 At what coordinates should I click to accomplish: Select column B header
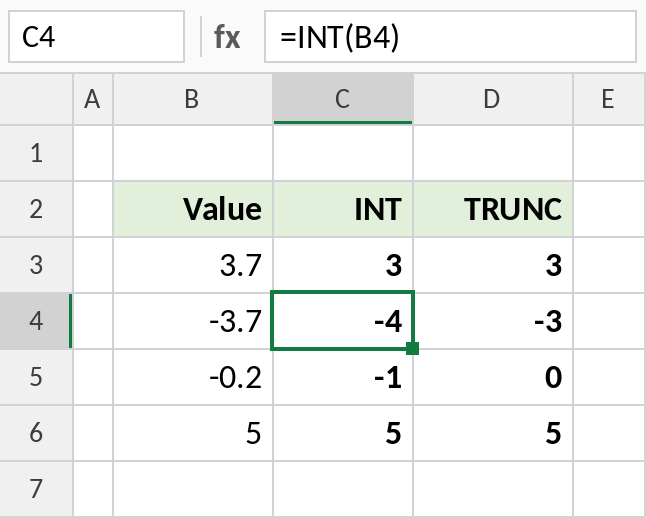coord(193,99)
